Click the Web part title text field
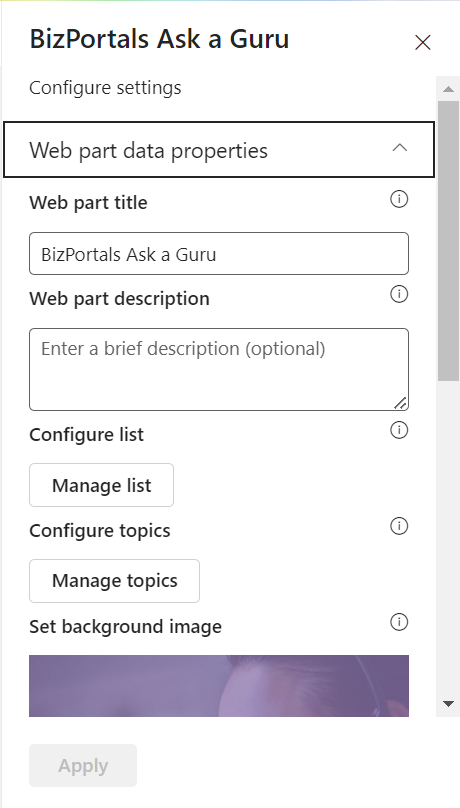 [x=219, y=254]
